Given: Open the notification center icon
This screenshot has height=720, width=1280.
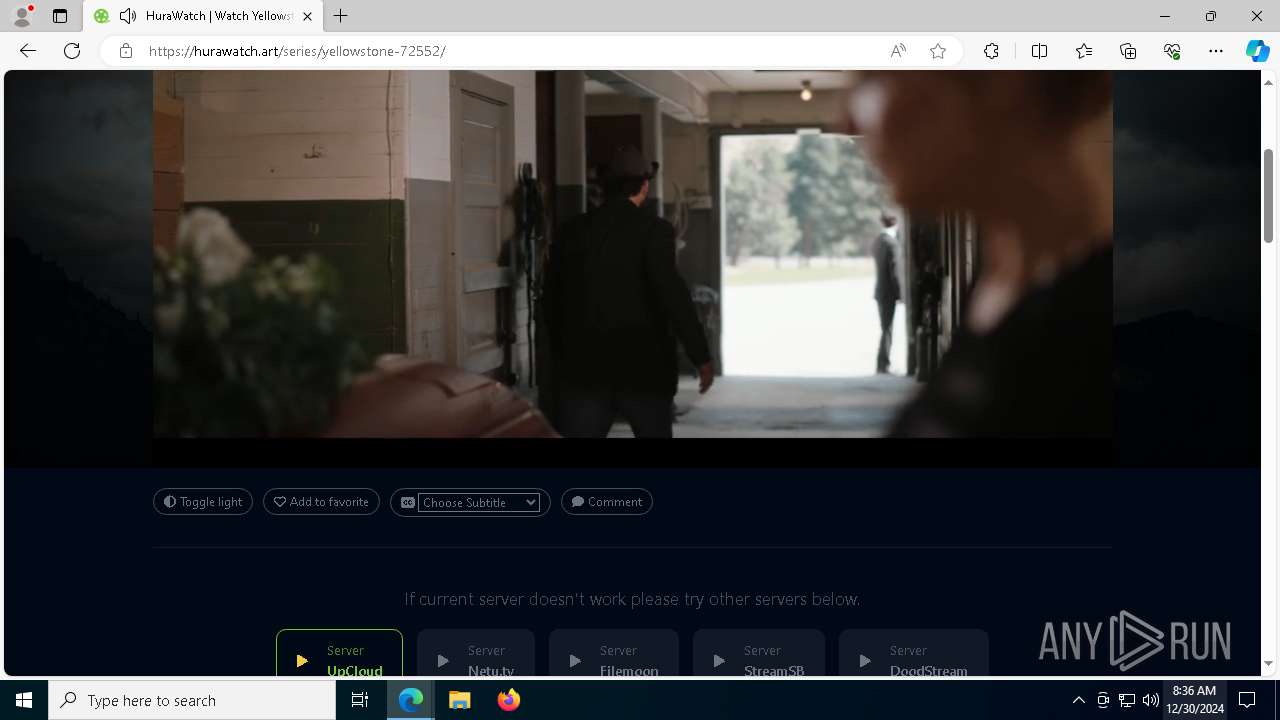Looking at the screenshot, I should (1248, 700).
